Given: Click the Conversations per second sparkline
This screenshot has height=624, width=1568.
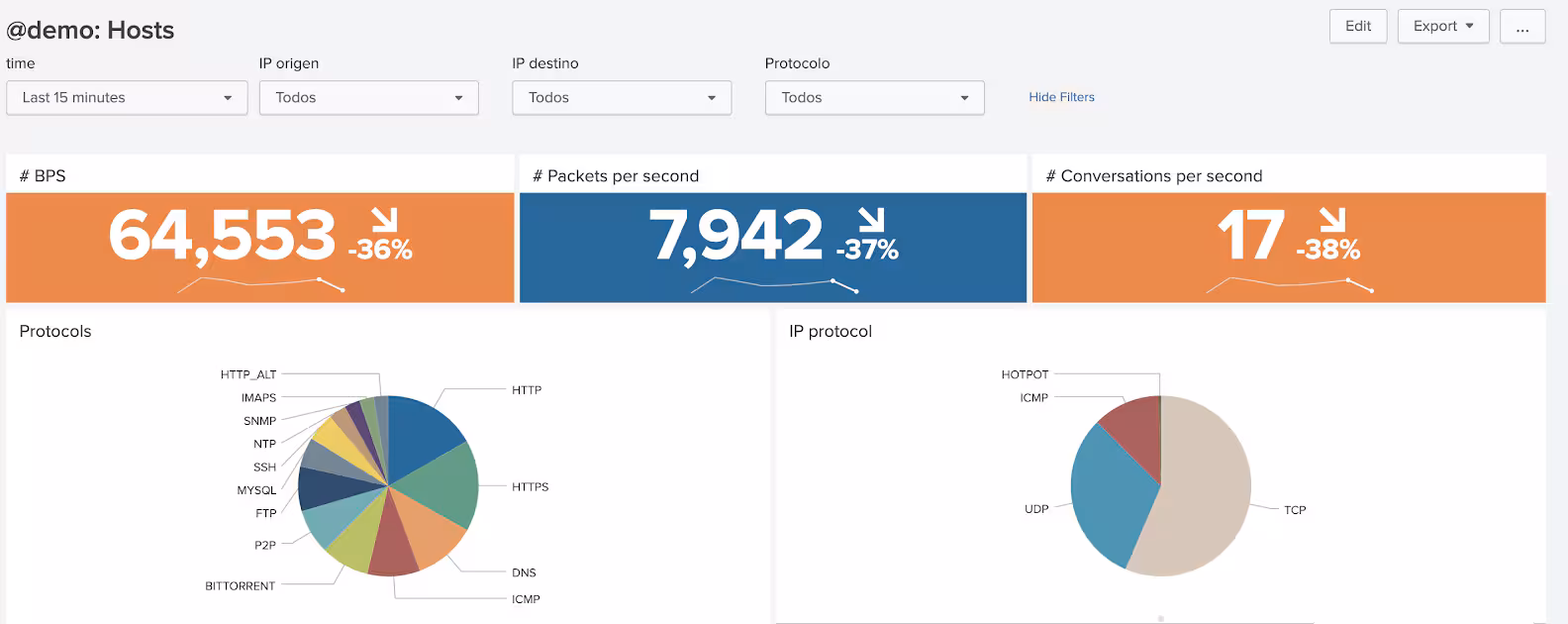Looking at the screenshot, I should click(x=1289, y=284).
